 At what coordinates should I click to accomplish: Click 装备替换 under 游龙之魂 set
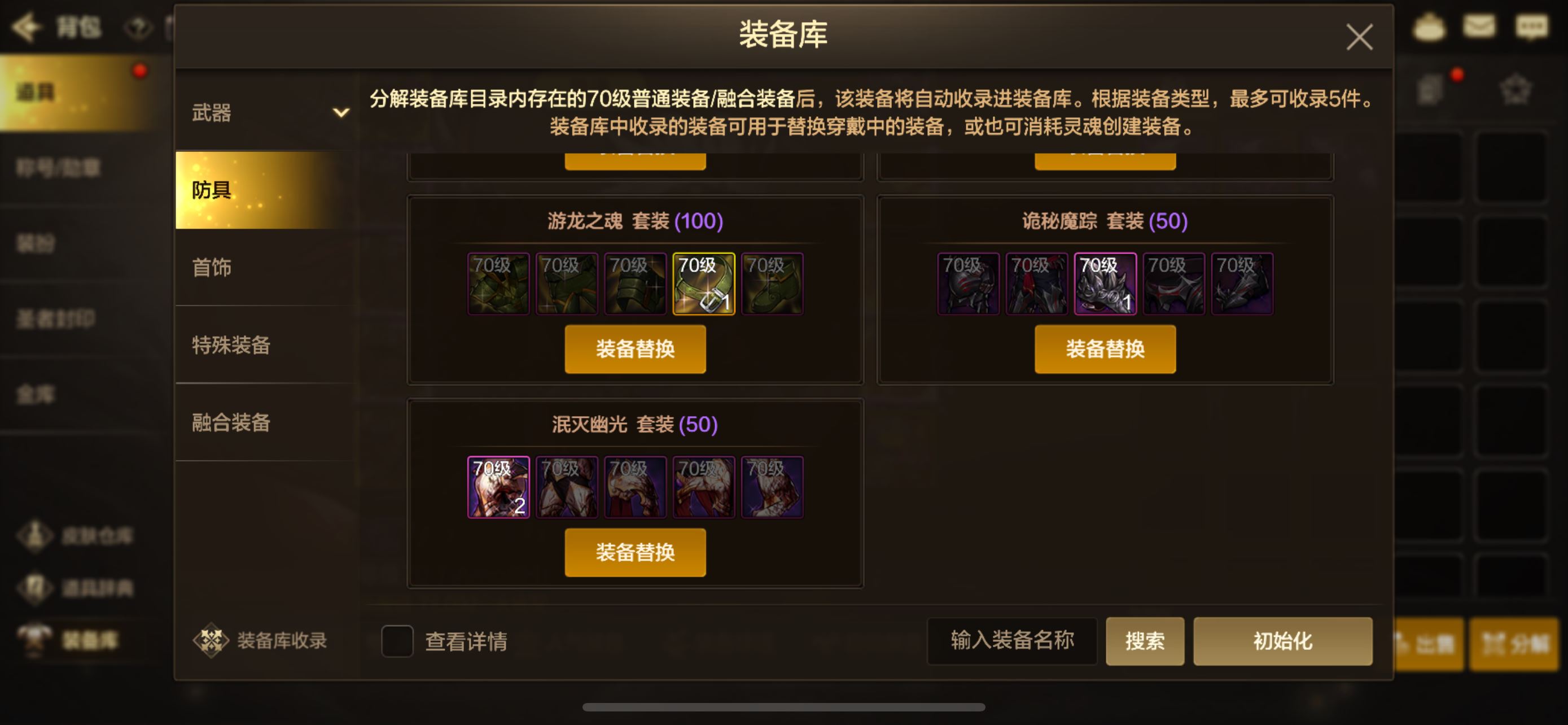[x=635, y=349]
